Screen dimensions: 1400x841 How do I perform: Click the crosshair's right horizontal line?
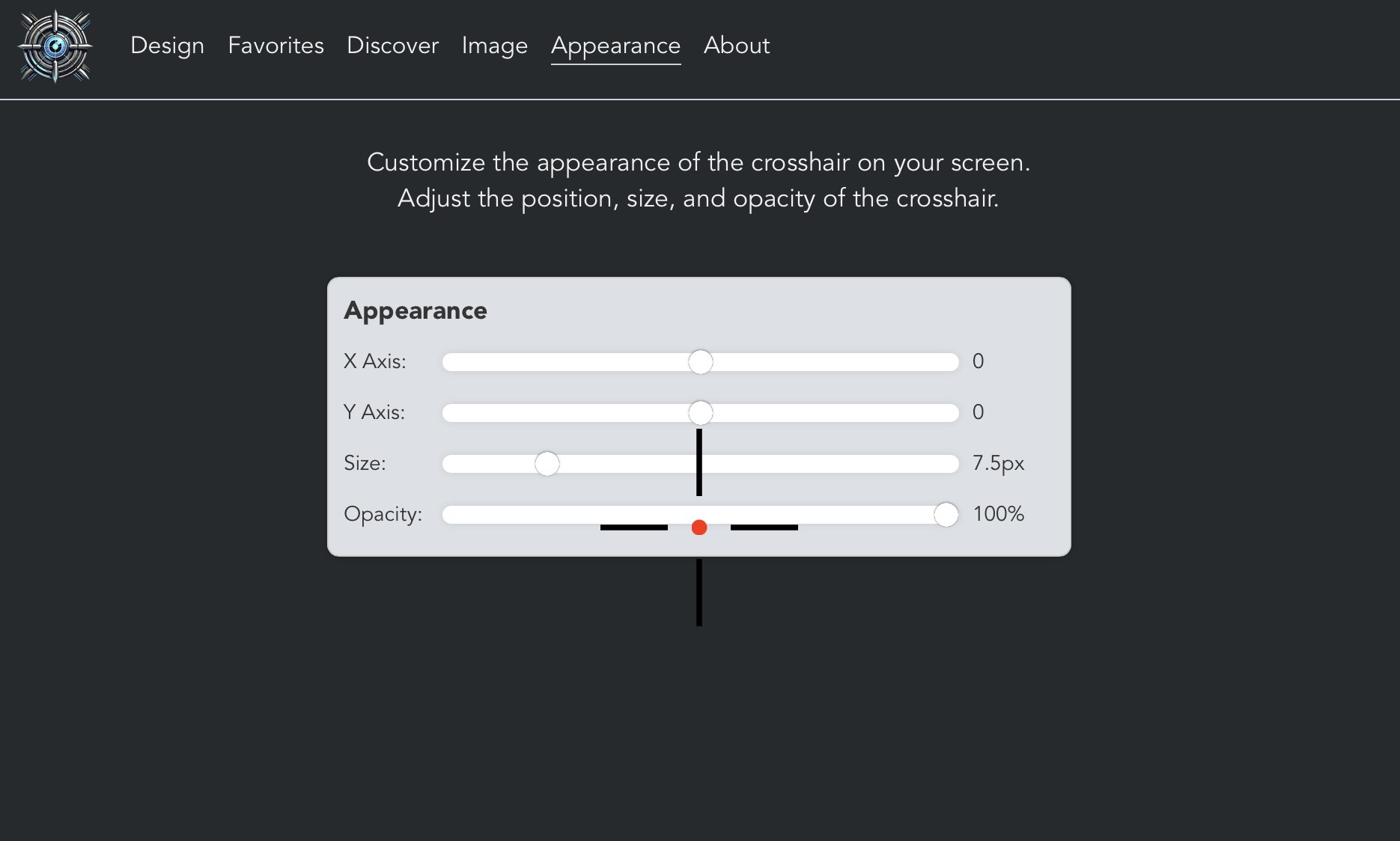[x=764, y=527]
